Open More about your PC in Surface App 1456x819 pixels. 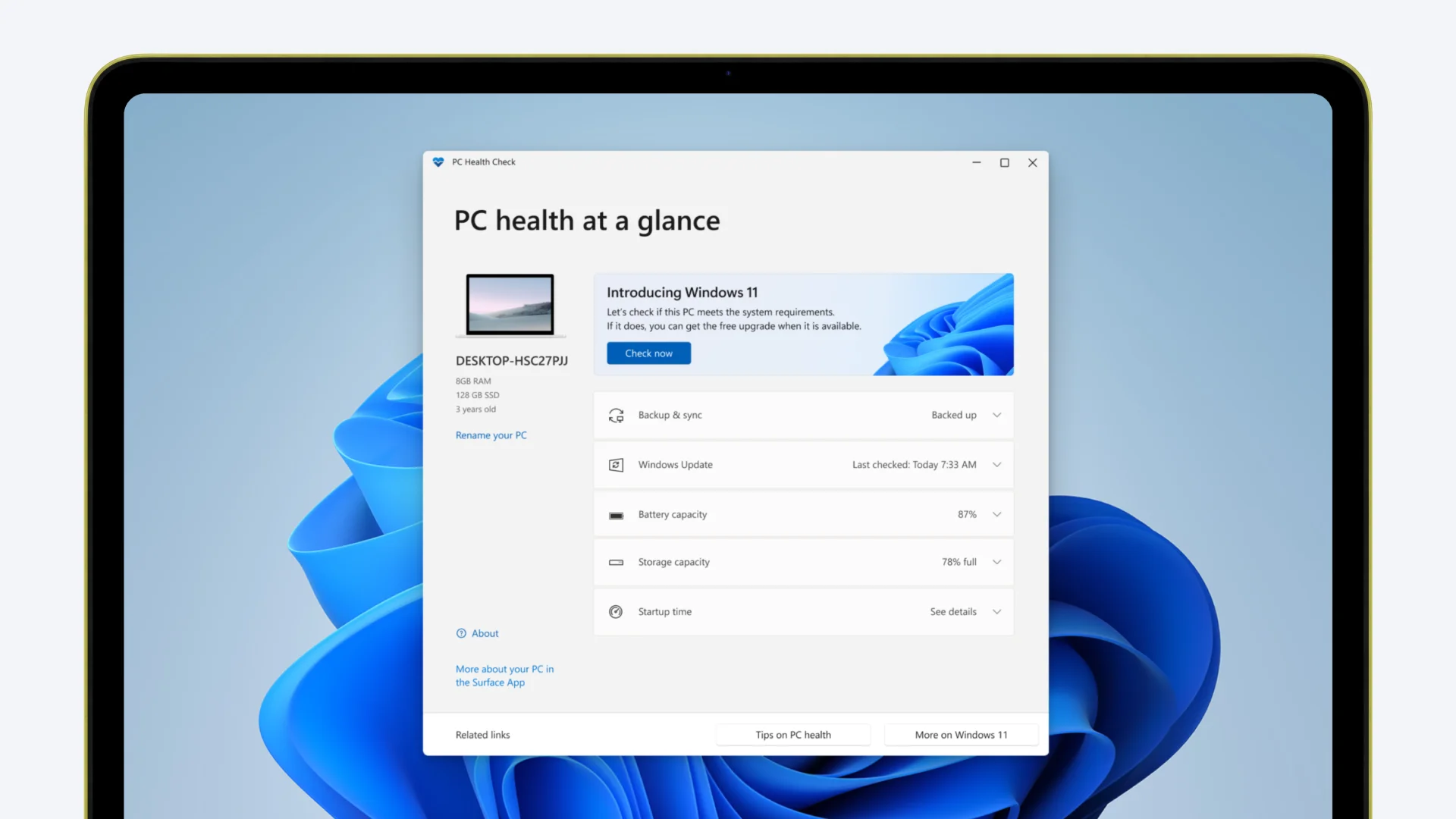click(504, 676)
